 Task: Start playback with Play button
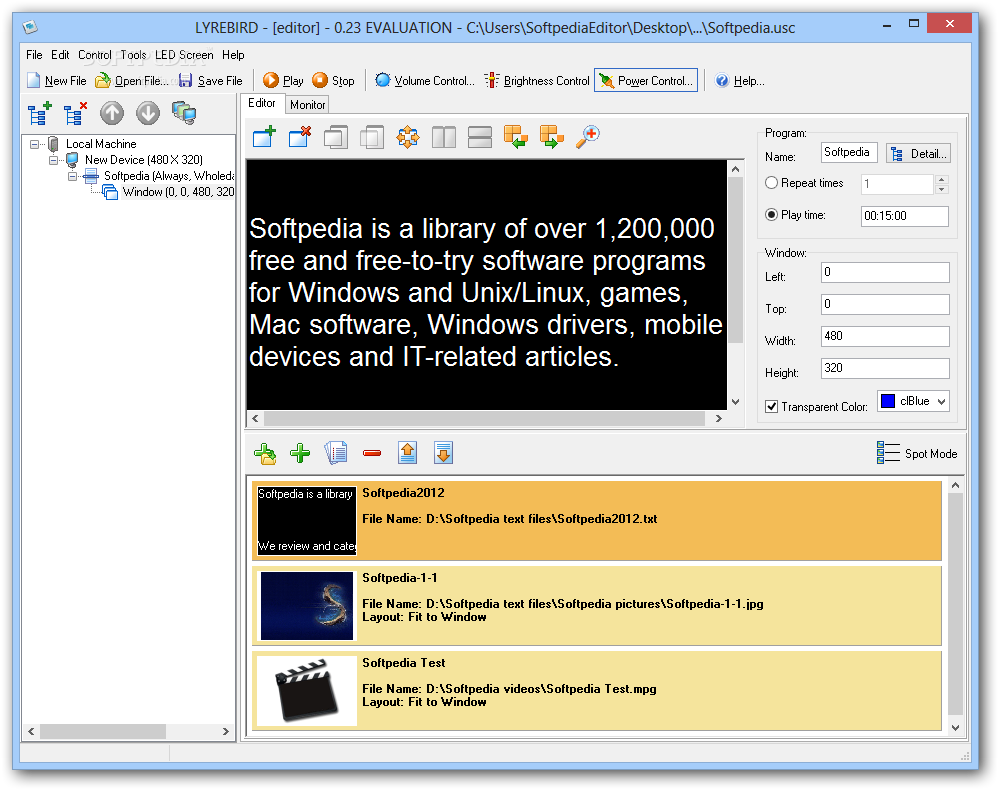(x=283, y=80)
